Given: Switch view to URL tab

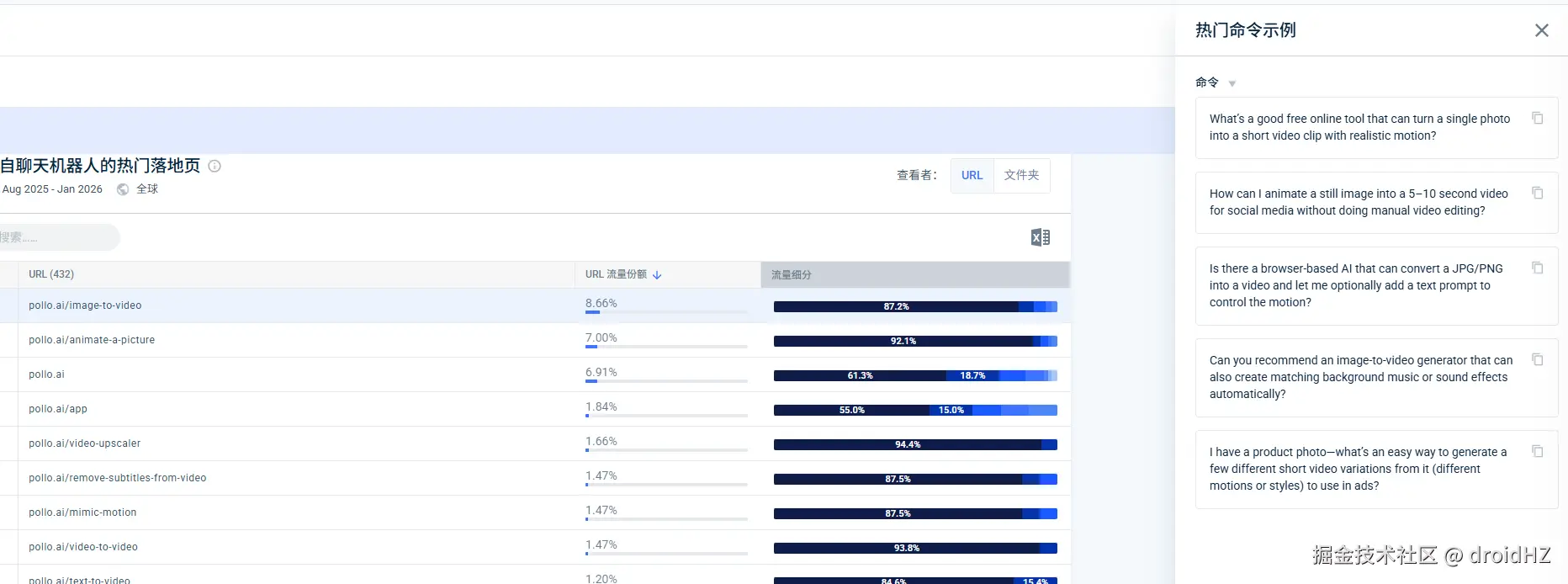Looking at the screenshot, I should point(972,175).
